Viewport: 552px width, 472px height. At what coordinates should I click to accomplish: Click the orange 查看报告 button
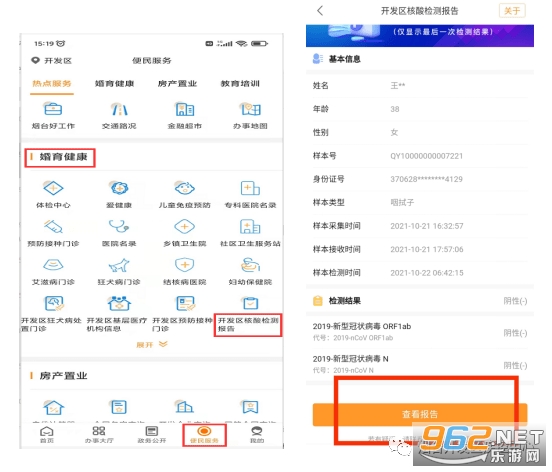coord(420,414)
